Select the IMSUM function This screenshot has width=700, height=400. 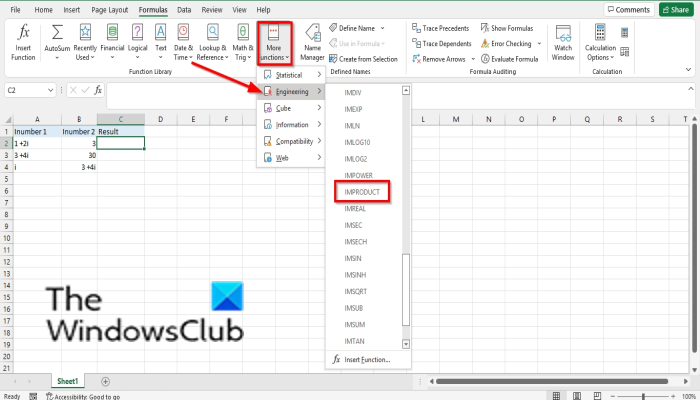(354, 325)
